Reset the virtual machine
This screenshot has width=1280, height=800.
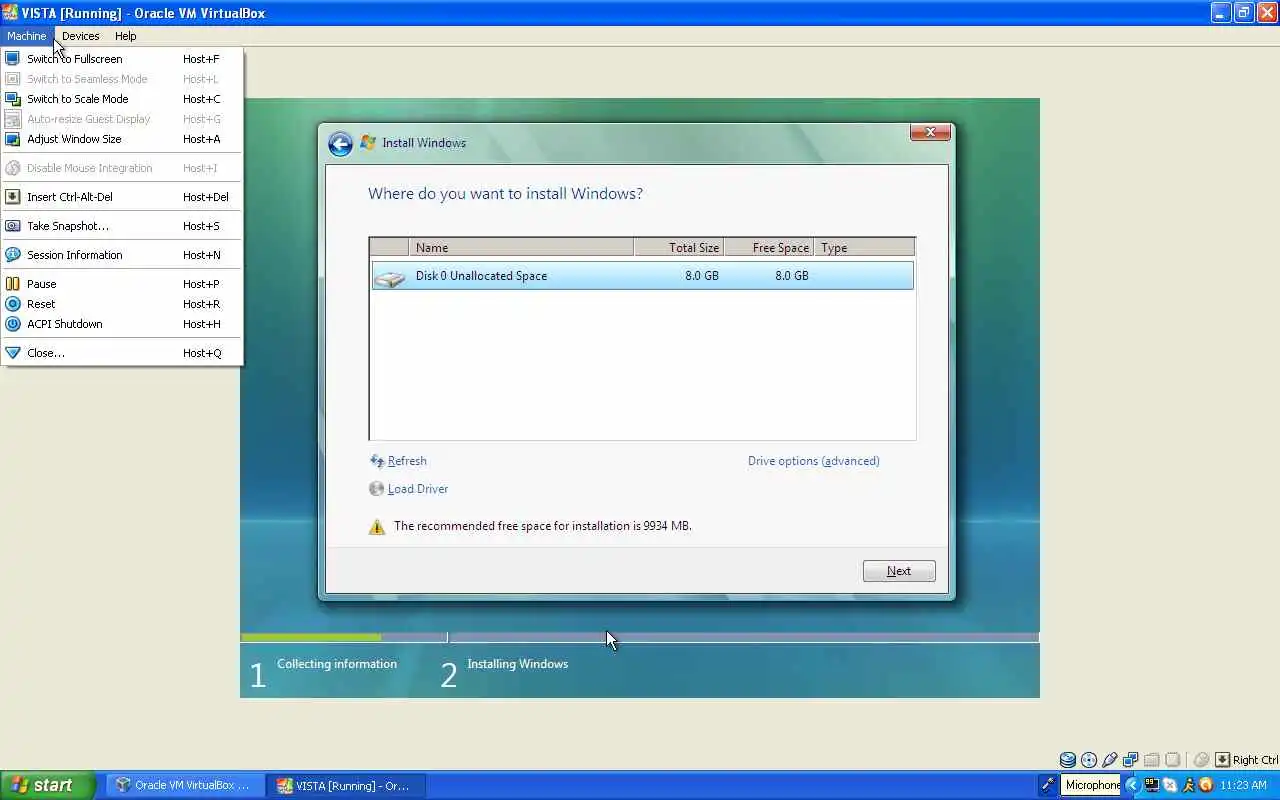pos(121,304)
